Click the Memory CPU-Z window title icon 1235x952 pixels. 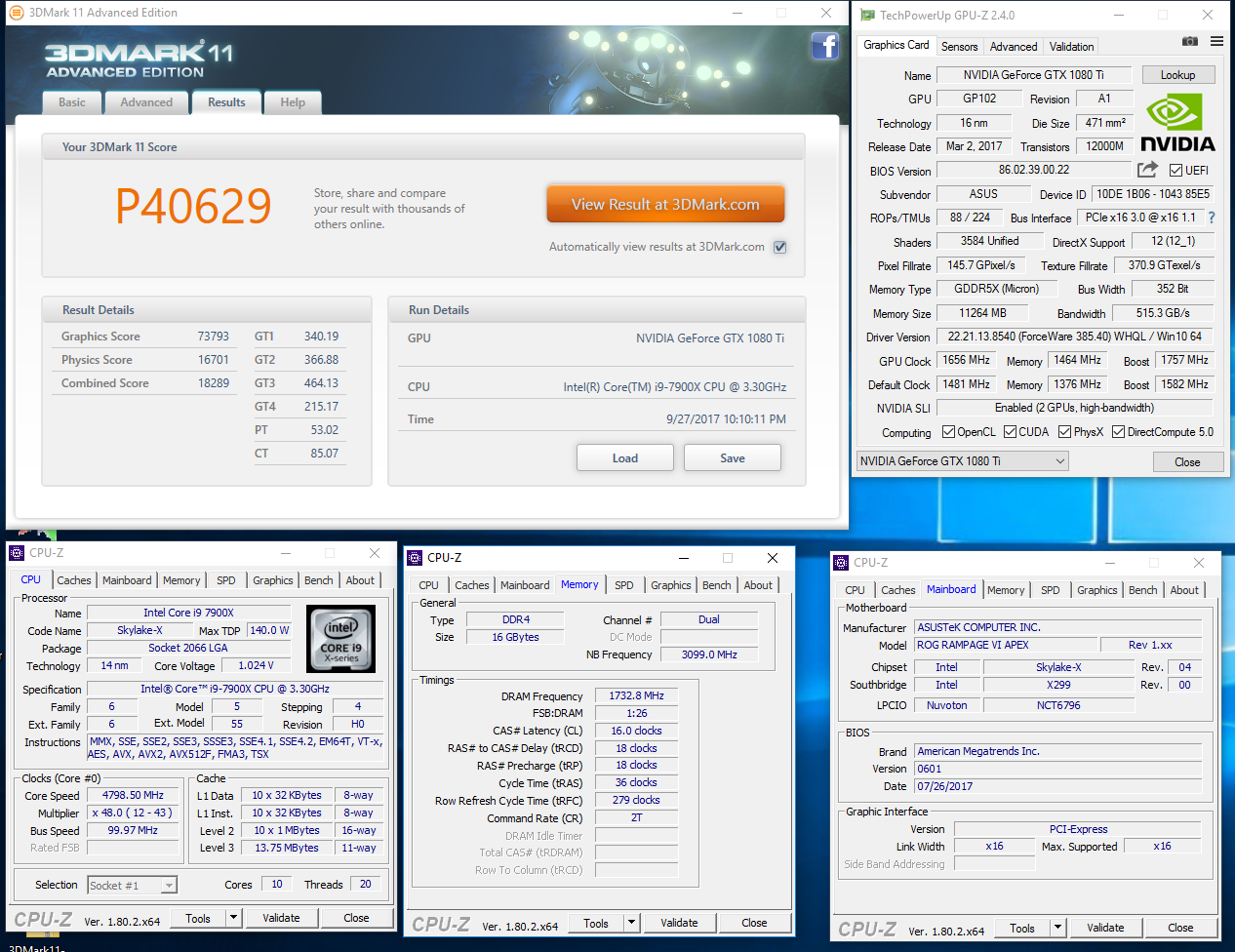coord(415,558)
